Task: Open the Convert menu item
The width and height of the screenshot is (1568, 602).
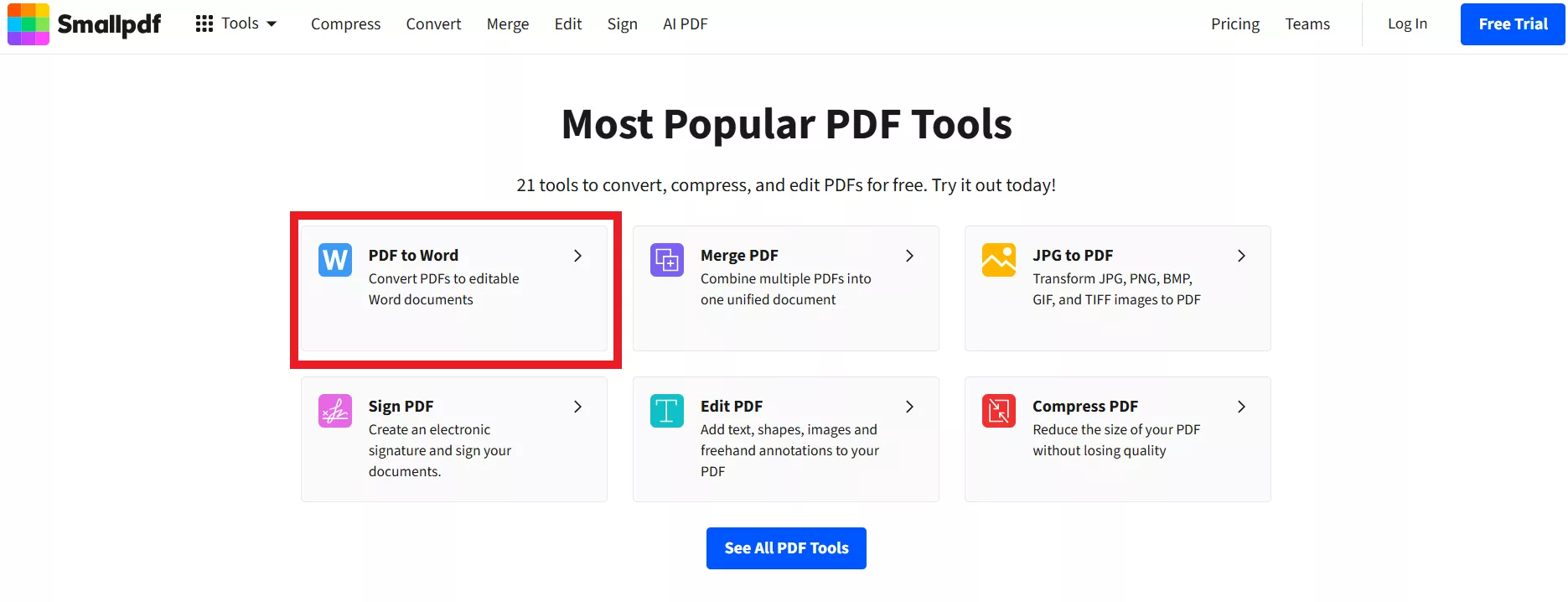Action: [433, 23]
